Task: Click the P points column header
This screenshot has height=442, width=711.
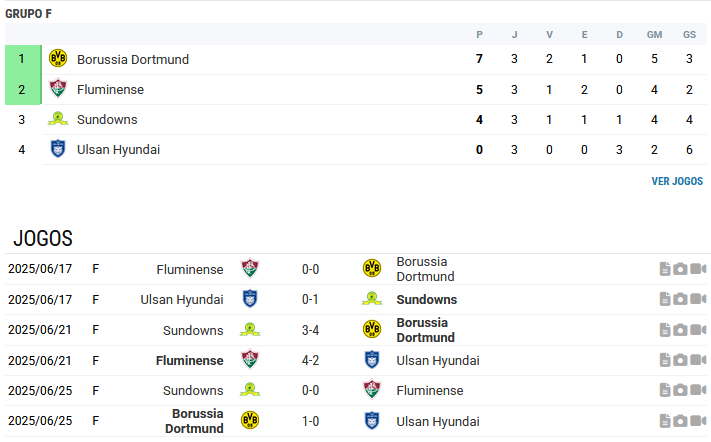Action: pos(479,34)
